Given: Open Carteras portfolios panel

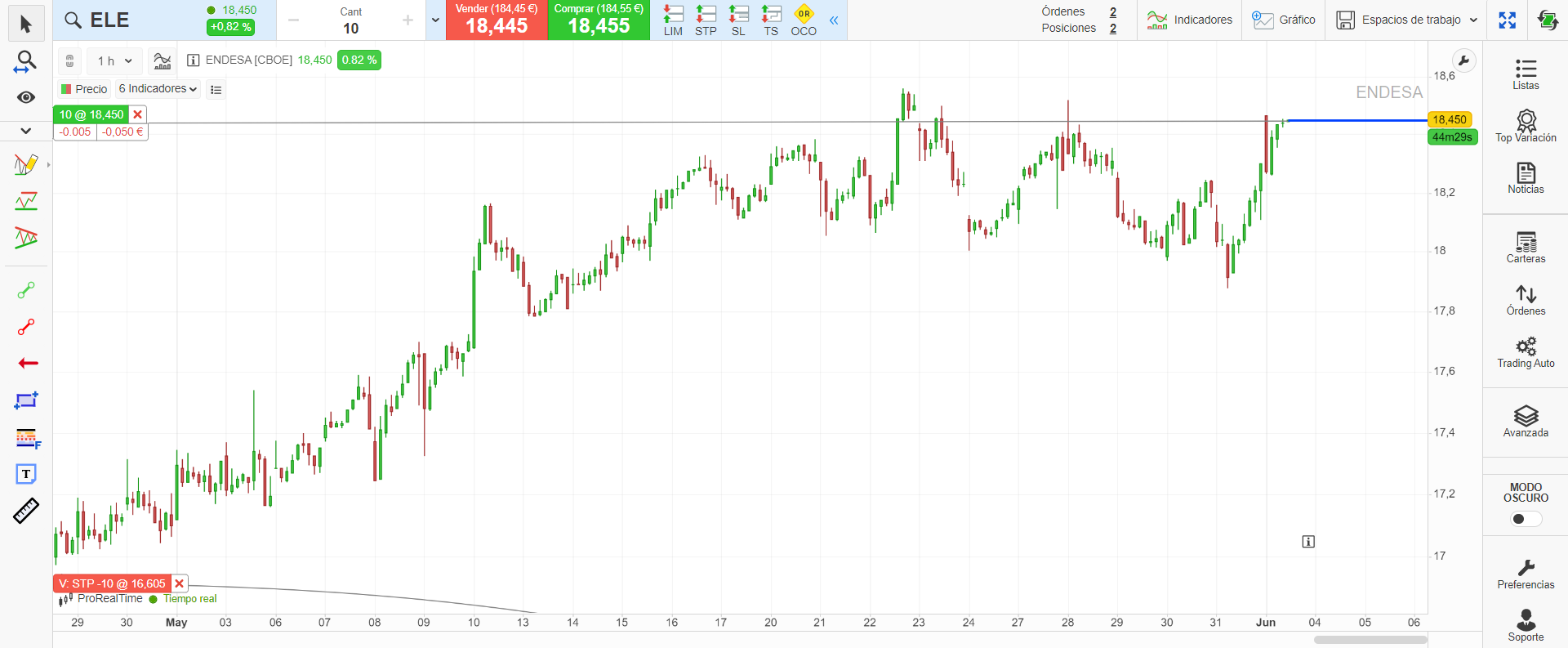Looking at the screenshot, I should (x=1526, y=247).
